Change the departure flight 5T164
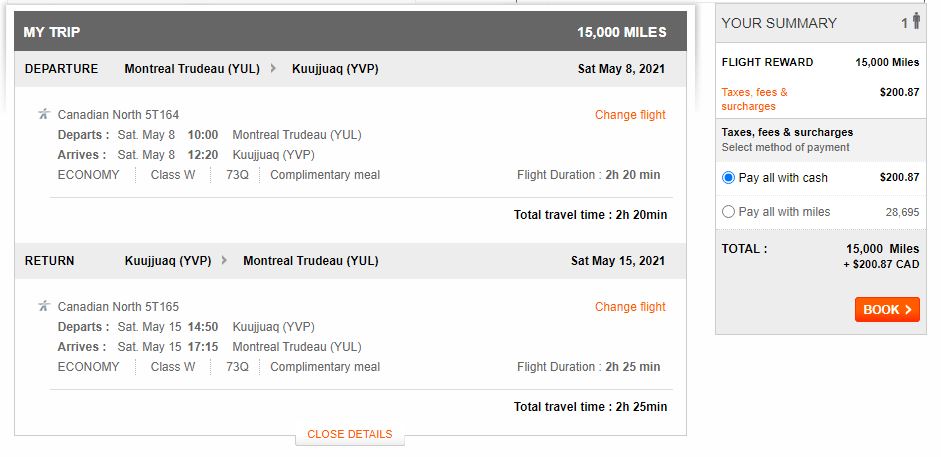 (x=630, y=115)
